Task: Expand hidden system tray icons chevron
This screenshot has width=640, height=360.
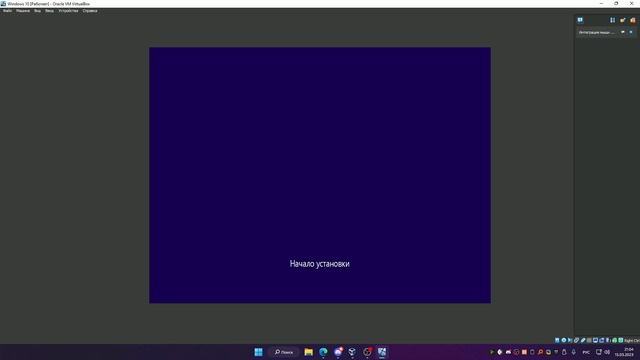Action: point(492,352)
